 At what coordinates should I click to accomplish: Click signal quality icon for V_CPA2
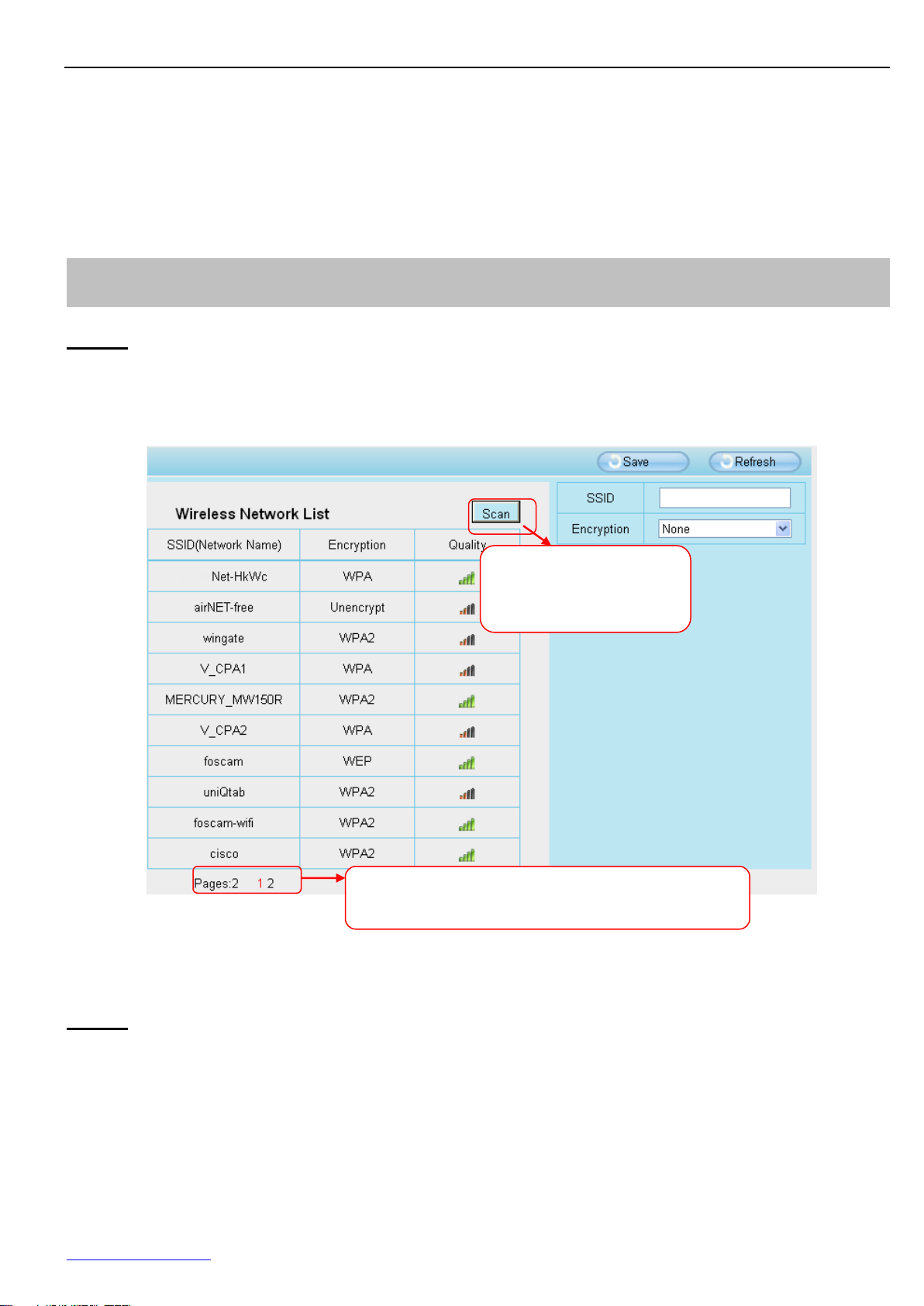point(467,732)
